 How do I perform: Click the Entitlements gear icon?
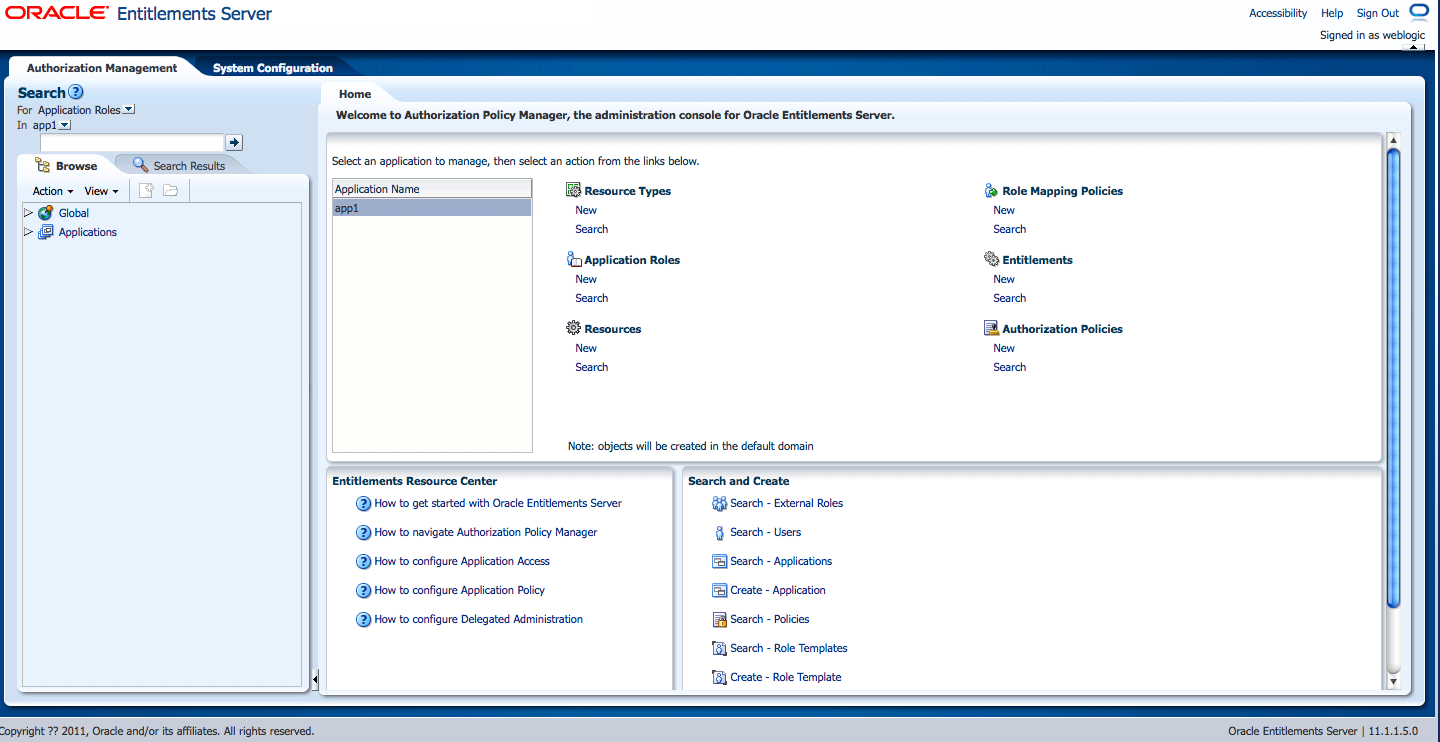click(991, 259)
